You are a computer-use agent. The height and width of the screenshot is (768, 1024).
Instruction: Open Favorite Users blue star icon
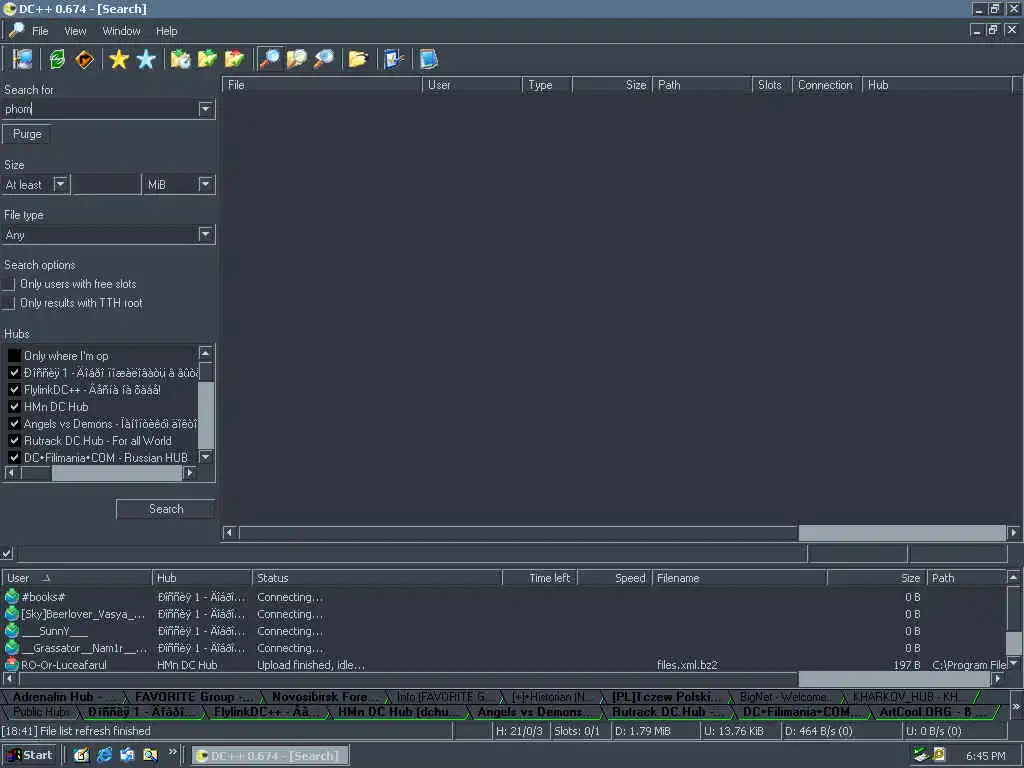coord(146,59)
